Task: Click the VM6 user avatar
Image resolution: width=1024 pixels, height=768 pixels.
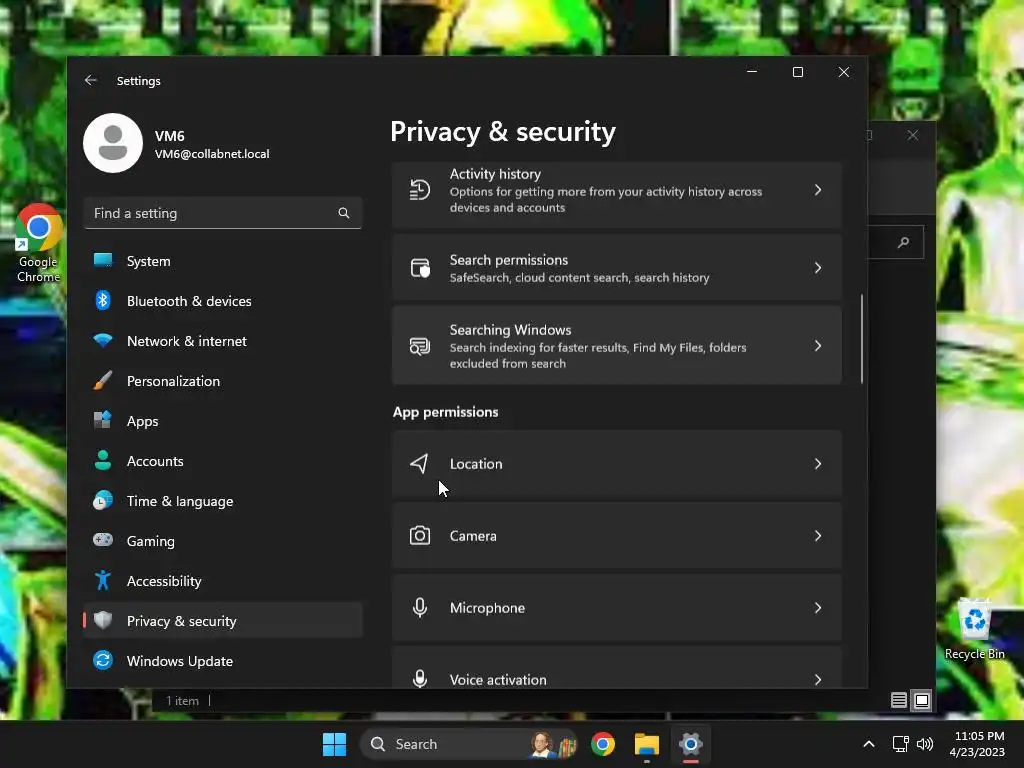Action: pos(113,143)
